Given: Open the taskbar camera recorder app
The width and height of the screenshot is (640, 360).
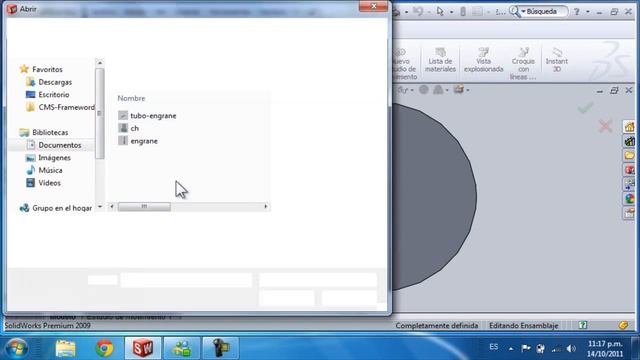Looking at the screenshot, I should [x=220, y=348].
